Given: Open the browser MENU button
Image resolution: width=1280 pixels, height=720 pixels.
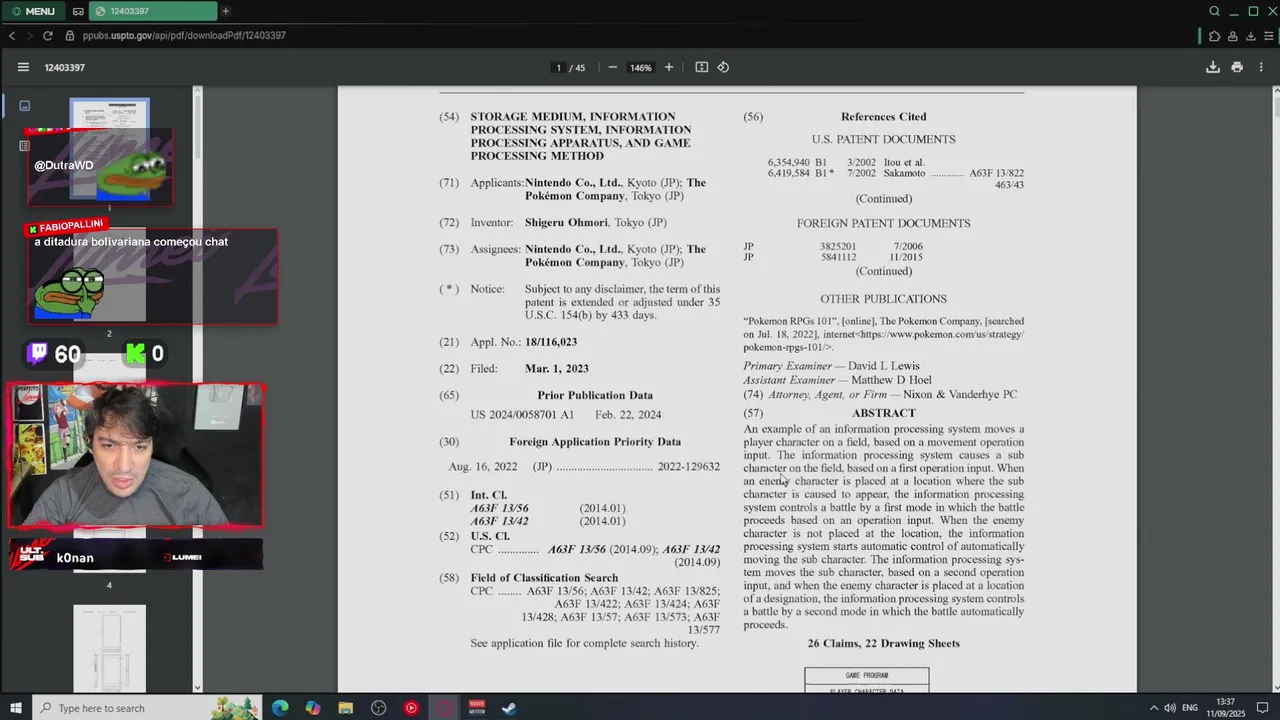Looking at the screenshot, I should coord(34,11).
